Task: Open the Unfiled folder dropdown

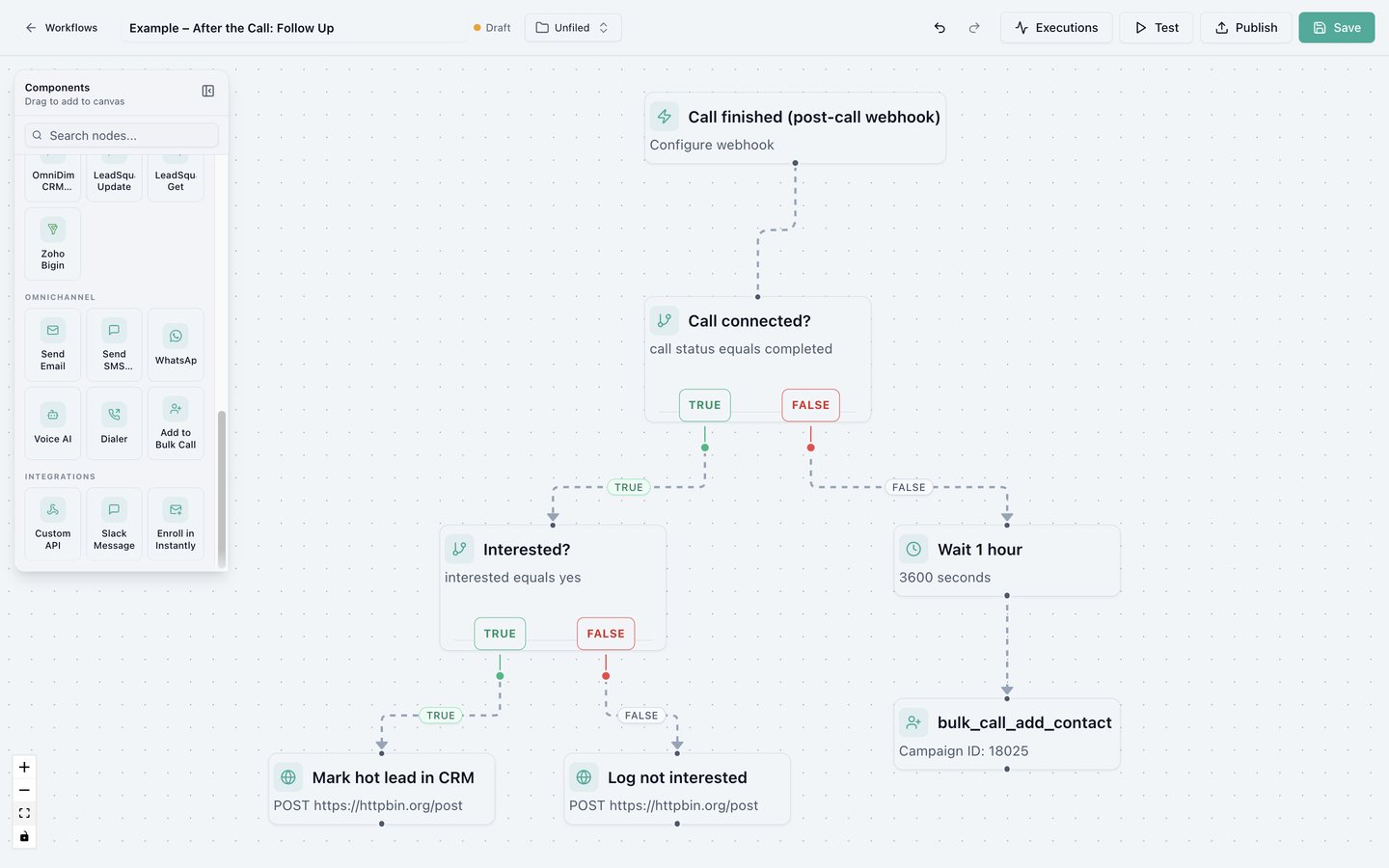Action: tap(573, 28)
